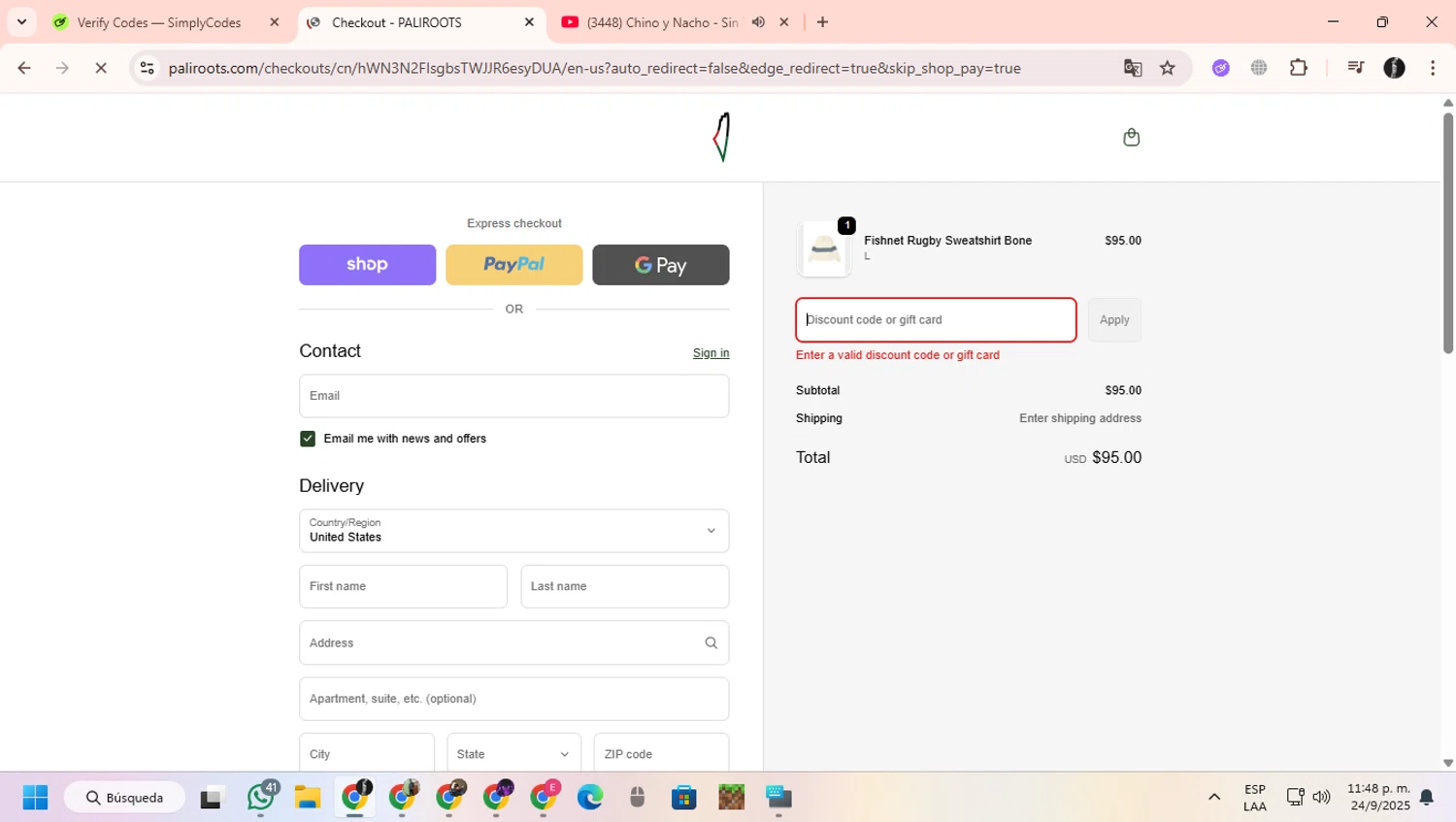View site information icon in address bar

[x=148, y=68]
